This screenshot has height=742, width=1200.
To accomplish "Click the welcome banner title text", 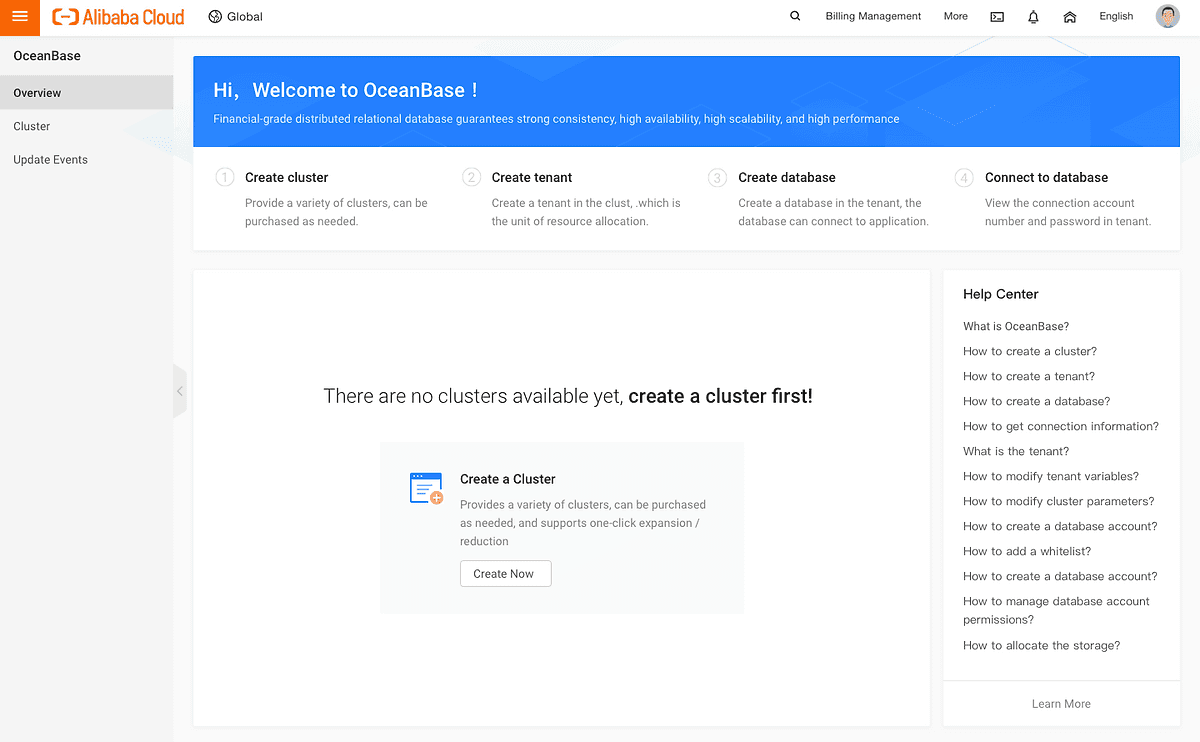I will tap(345, 90).
